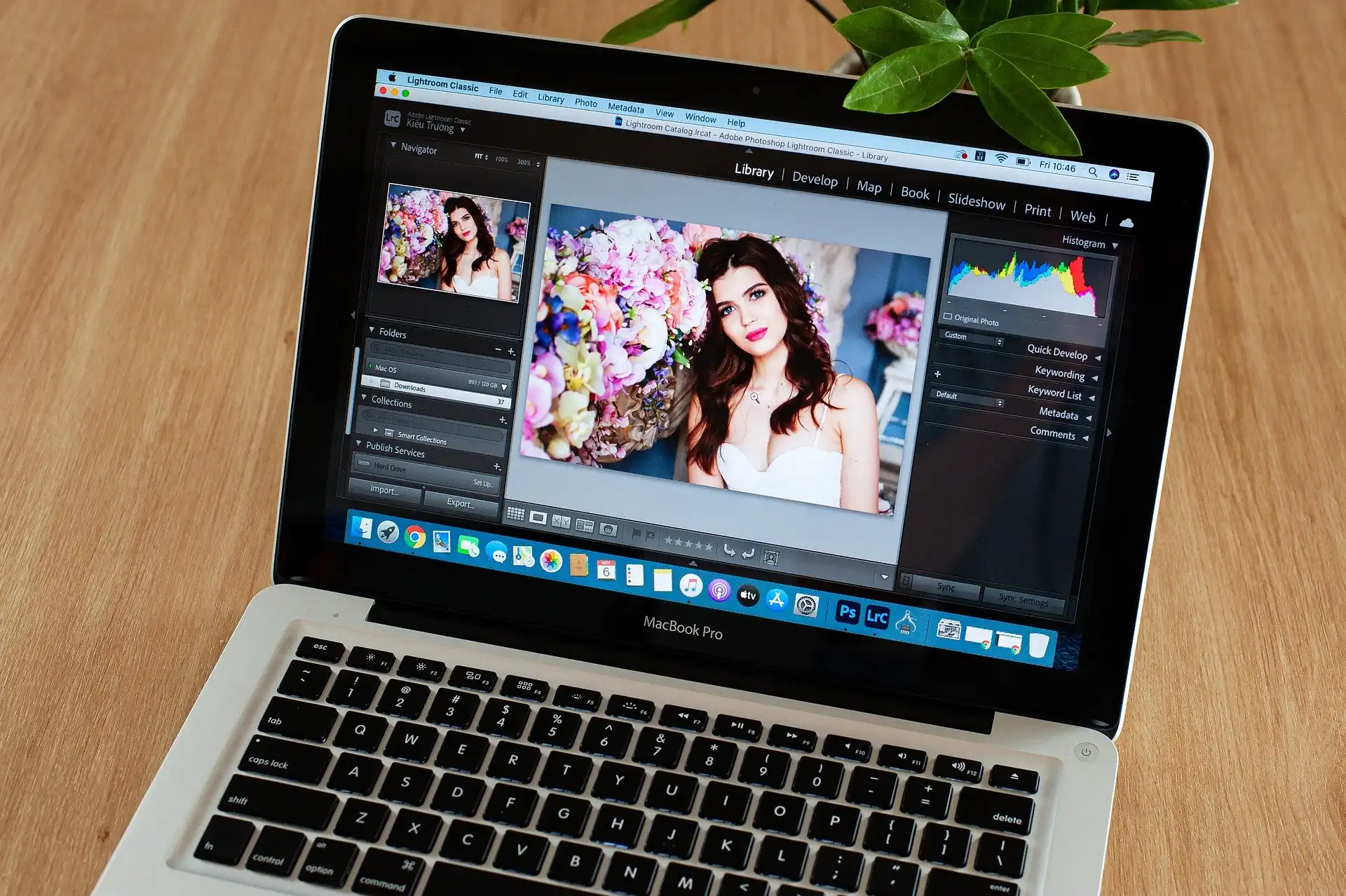Click the Import button

(383, 487)
